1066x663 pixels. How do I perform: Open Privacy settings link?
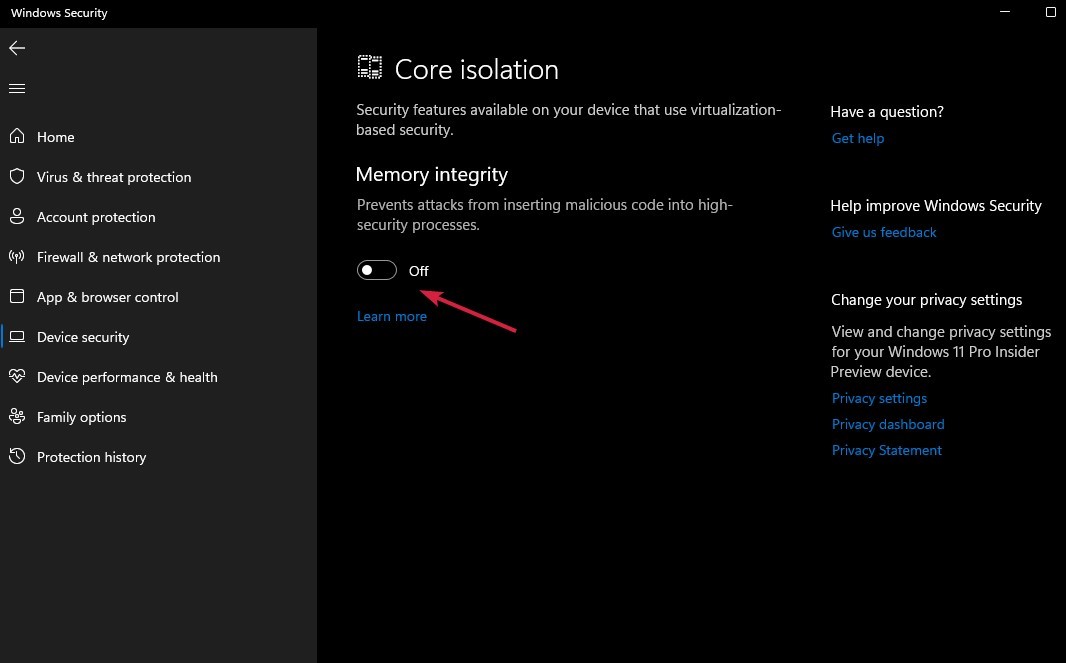pos(879,398)
